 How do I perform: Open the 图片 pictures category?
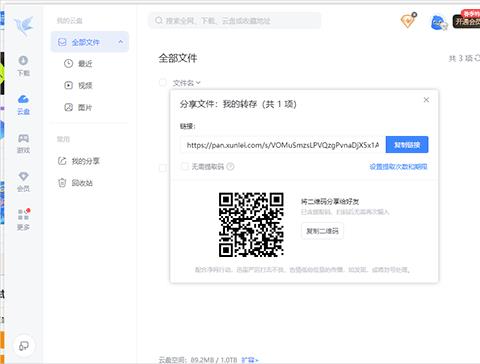79,107
